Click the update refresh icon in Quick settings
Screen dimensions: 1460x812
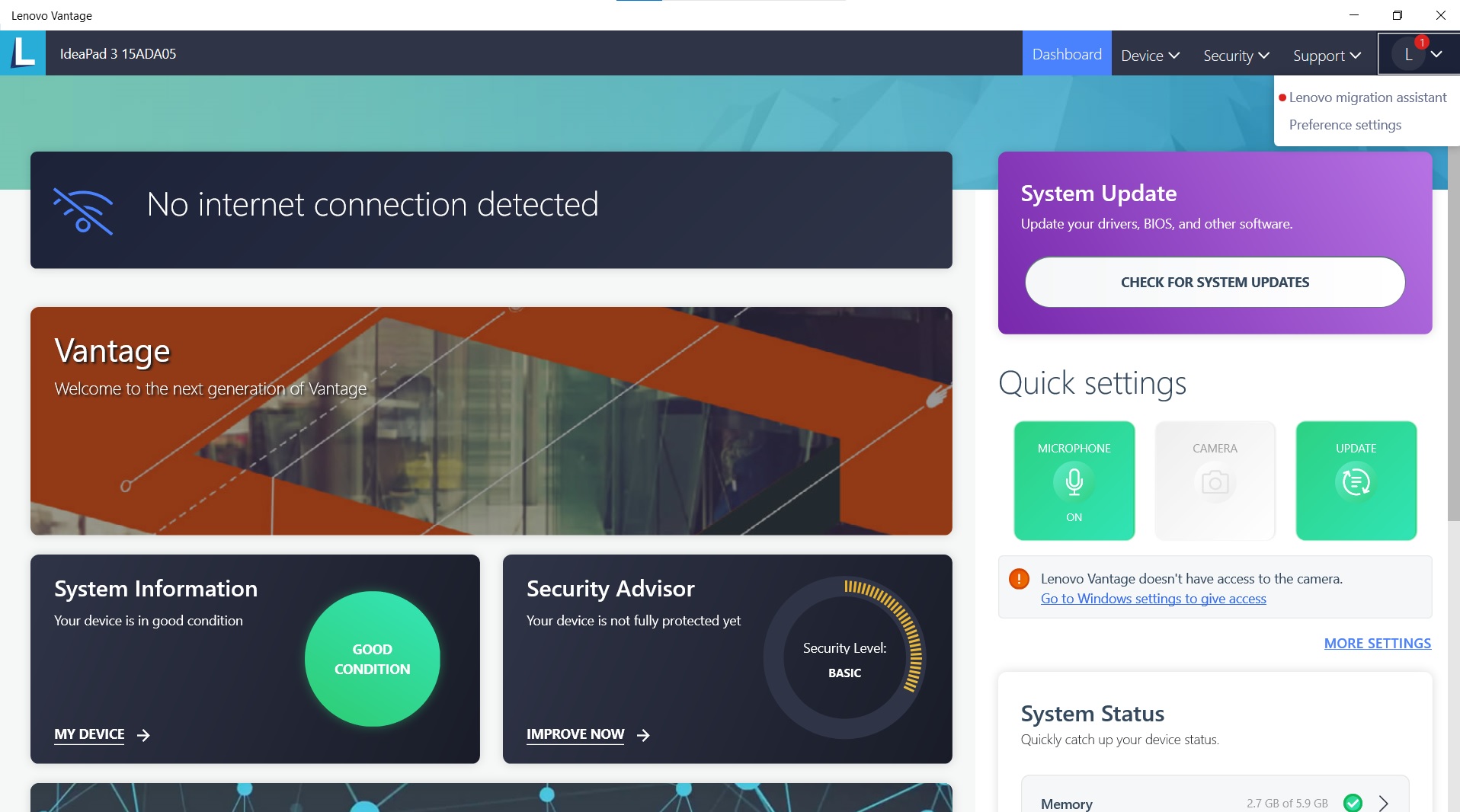pos(1356,481)
